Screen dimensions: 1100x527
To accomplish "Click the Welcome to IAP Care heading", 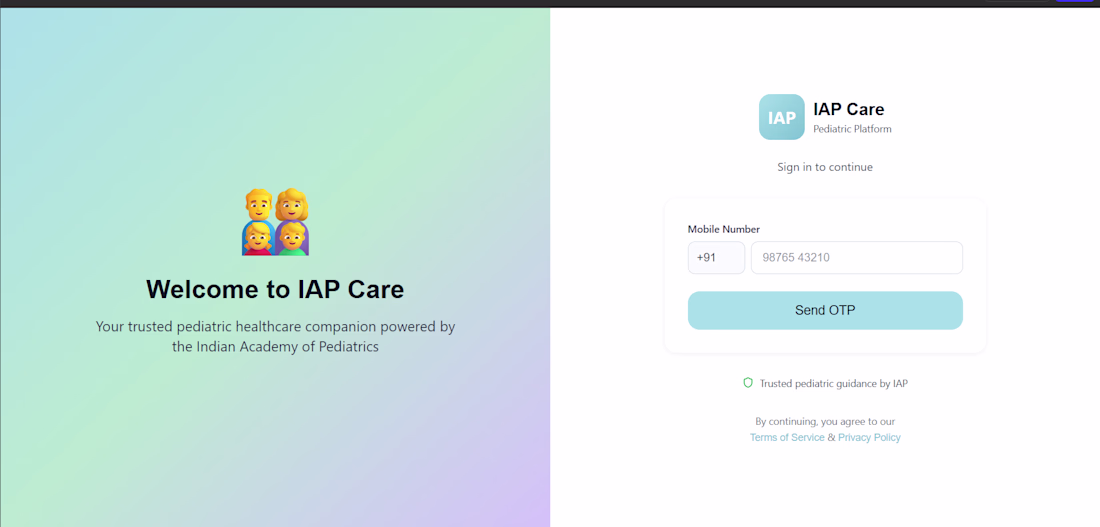I will coord(275,289).
